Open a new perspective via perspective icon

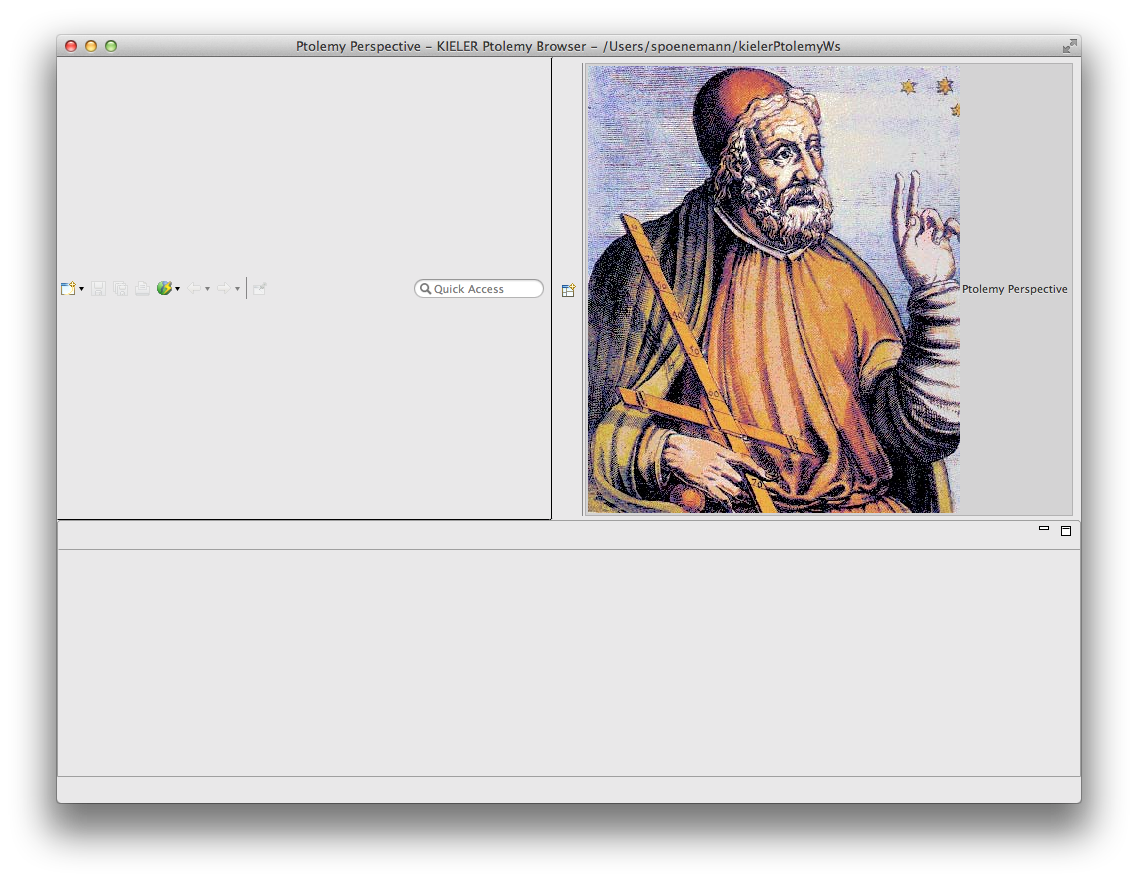(x=568, y=289)
